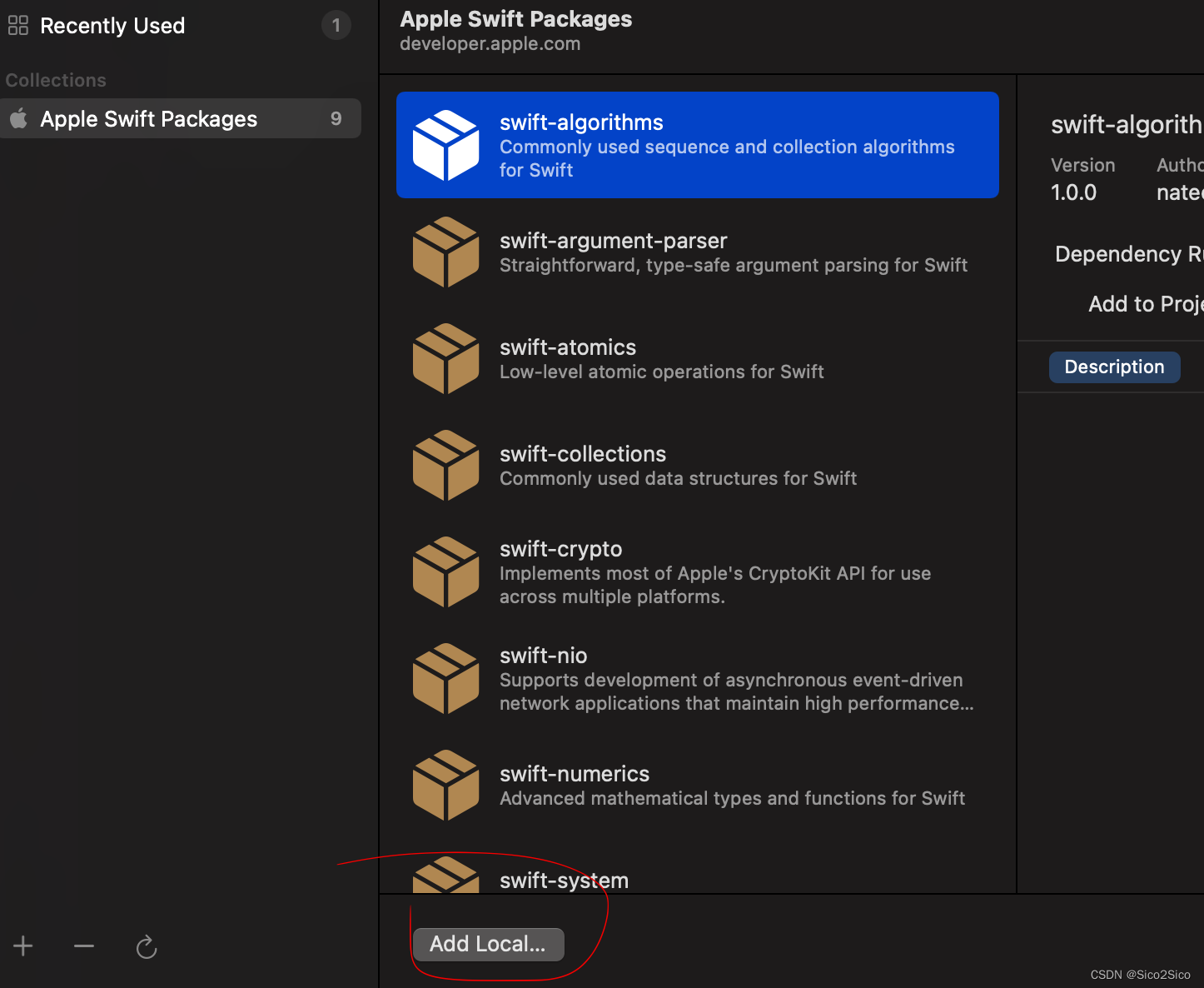Click the swift-system package box icon
This screenshot has width=1204, height=988.
click(446, 875)
